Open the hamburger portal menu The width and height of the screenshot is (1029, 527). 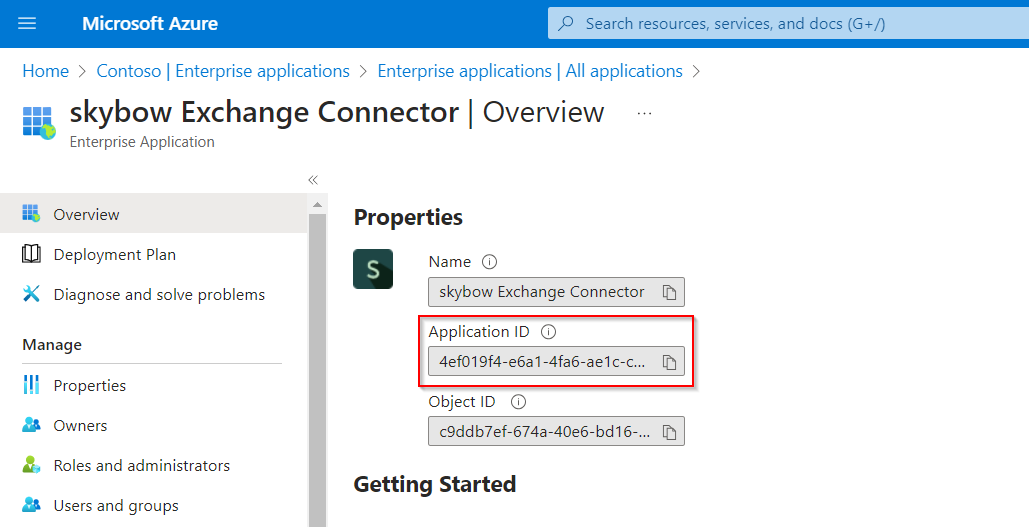tap(27, 24)
